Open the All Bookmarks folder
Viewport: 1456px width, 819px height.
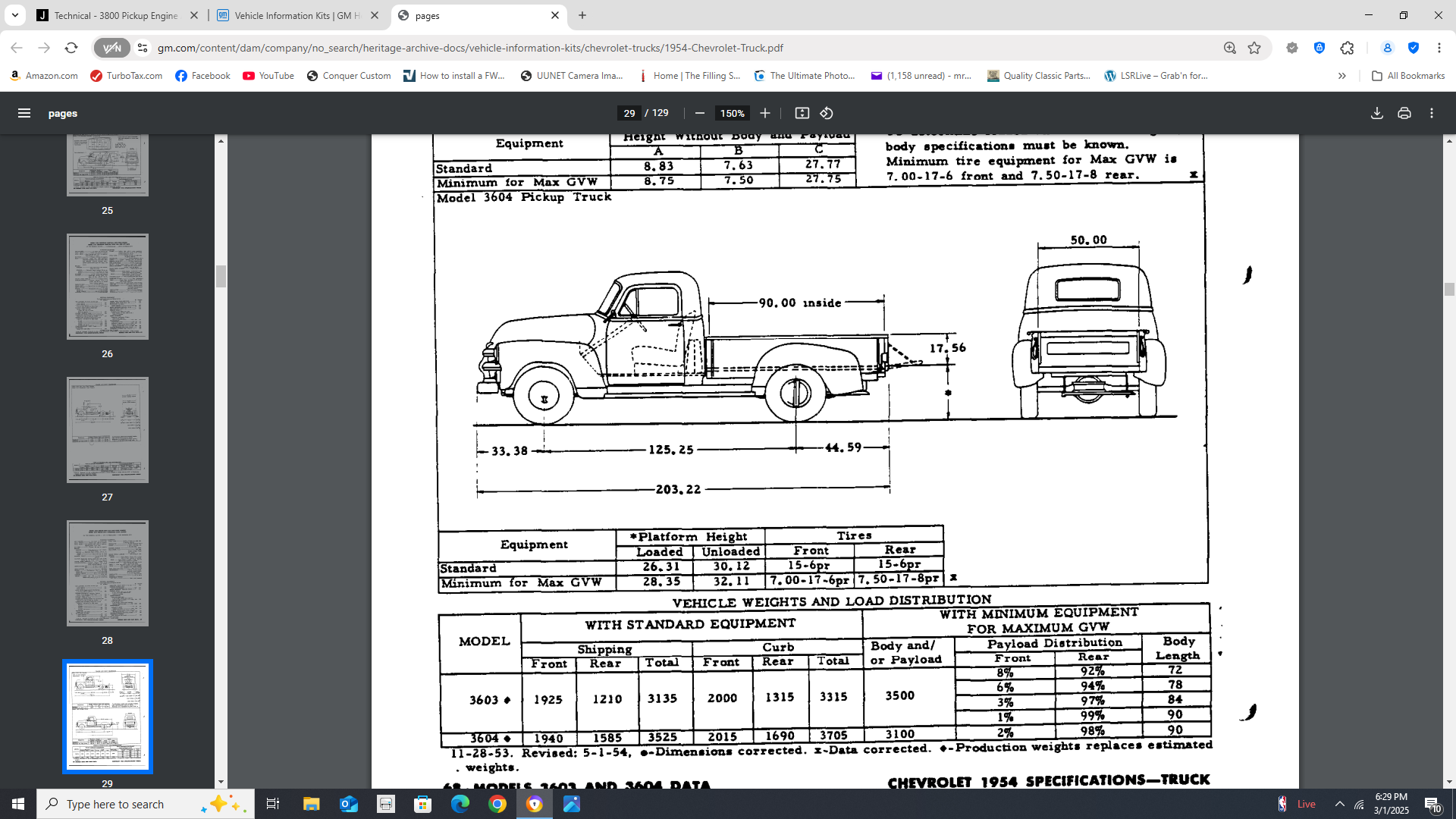pos(1407,76)
